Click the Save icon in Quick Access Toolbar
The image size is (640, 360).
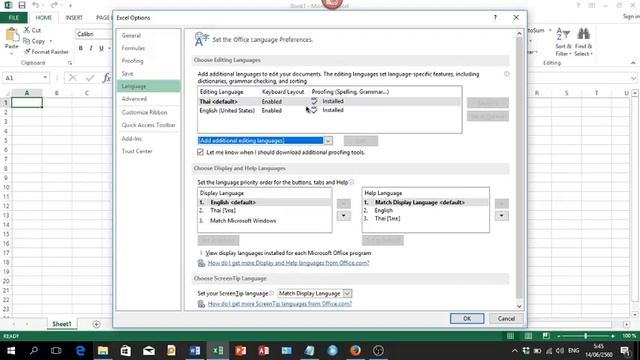[22, 5]
